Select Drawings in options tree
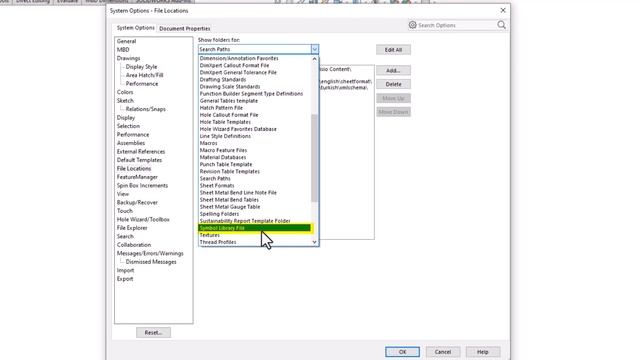The image size is (640, 360). [128, 58]
